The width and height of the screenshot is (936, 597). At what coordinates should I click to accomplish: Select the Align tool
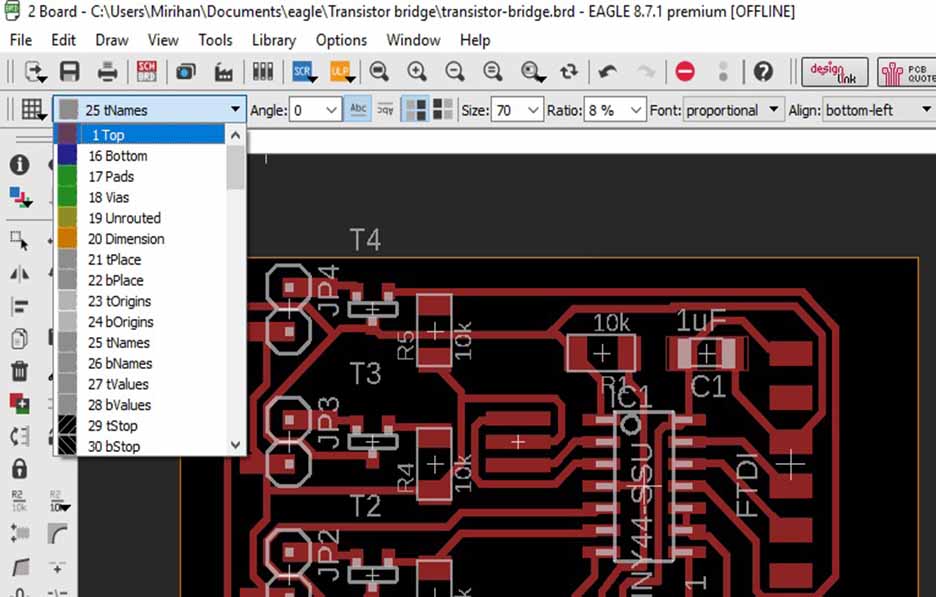coord(20,307)
